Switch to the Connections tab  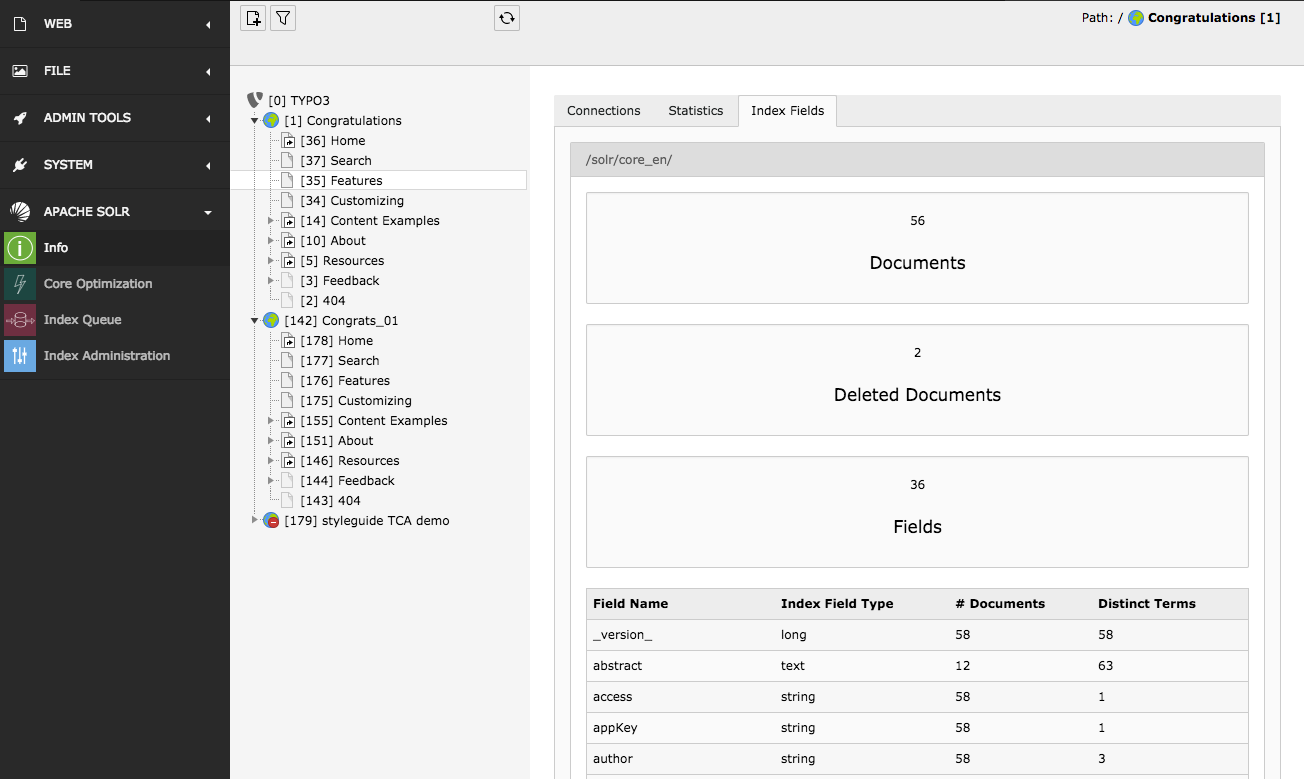(603, 111)
